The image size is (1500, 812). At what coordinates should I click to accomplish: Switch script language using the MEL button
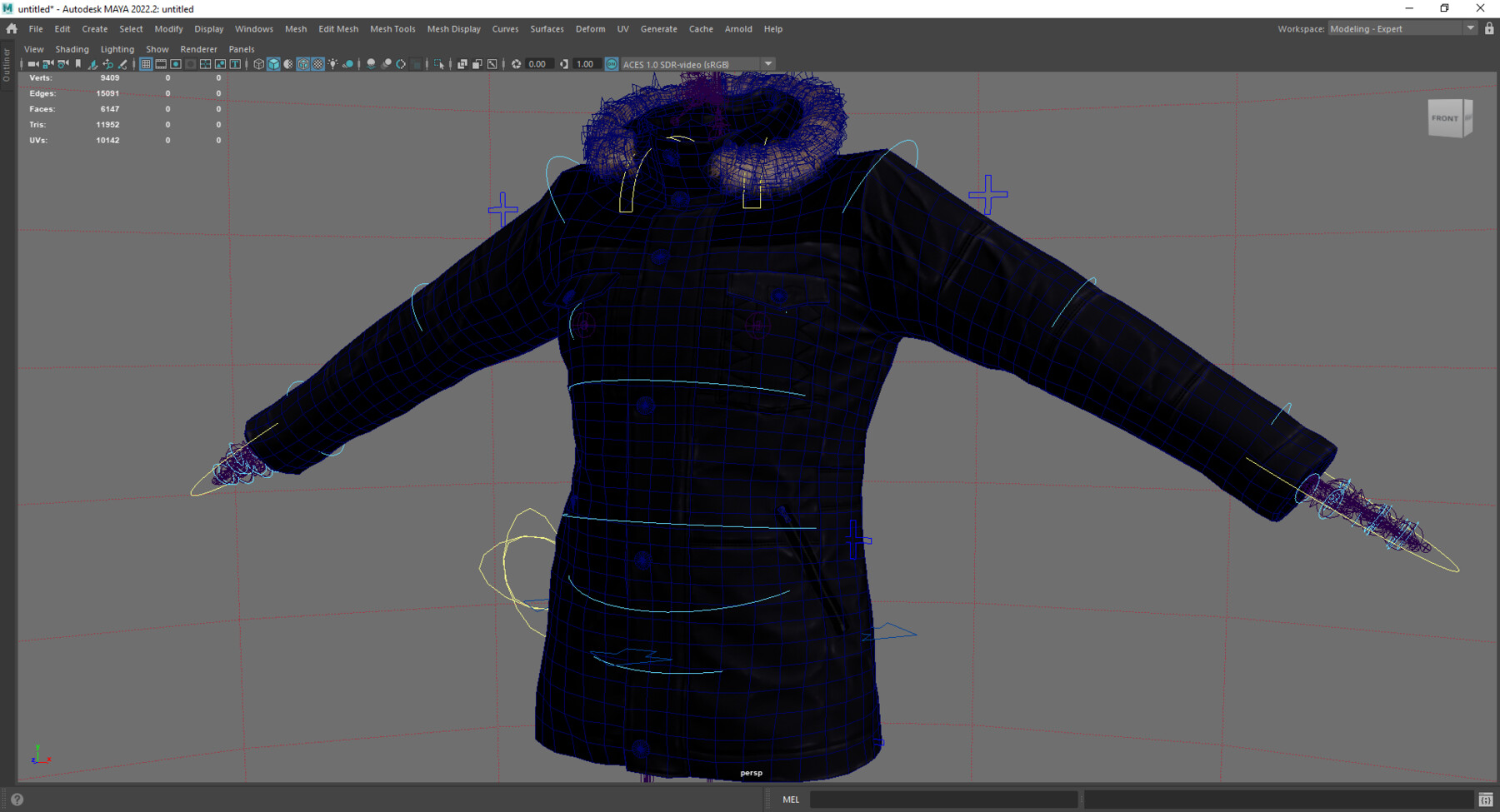[x=790, y=800]
